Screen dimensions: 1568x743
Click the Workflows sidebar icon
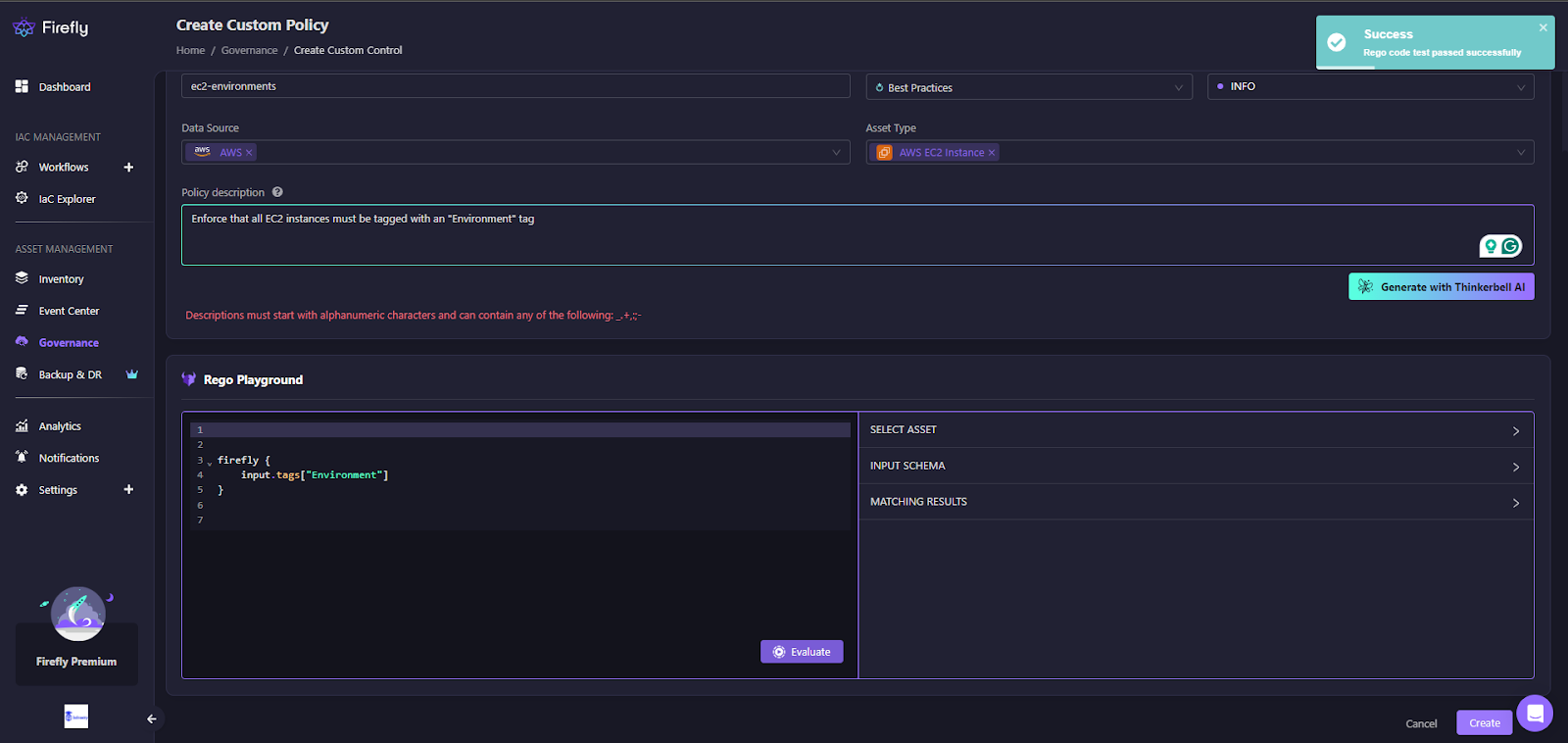(x=22, y=167)
